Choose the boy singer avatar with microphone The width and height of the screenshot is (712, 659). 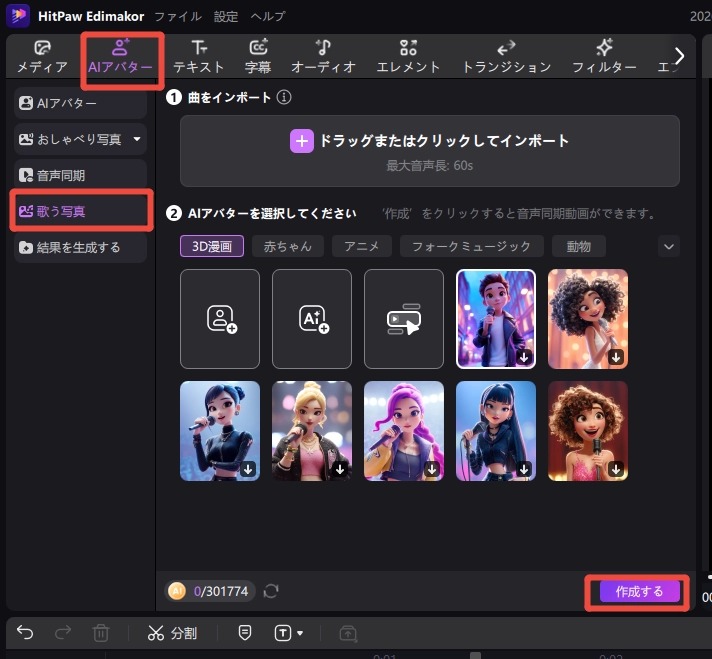[x=496, y=319]
